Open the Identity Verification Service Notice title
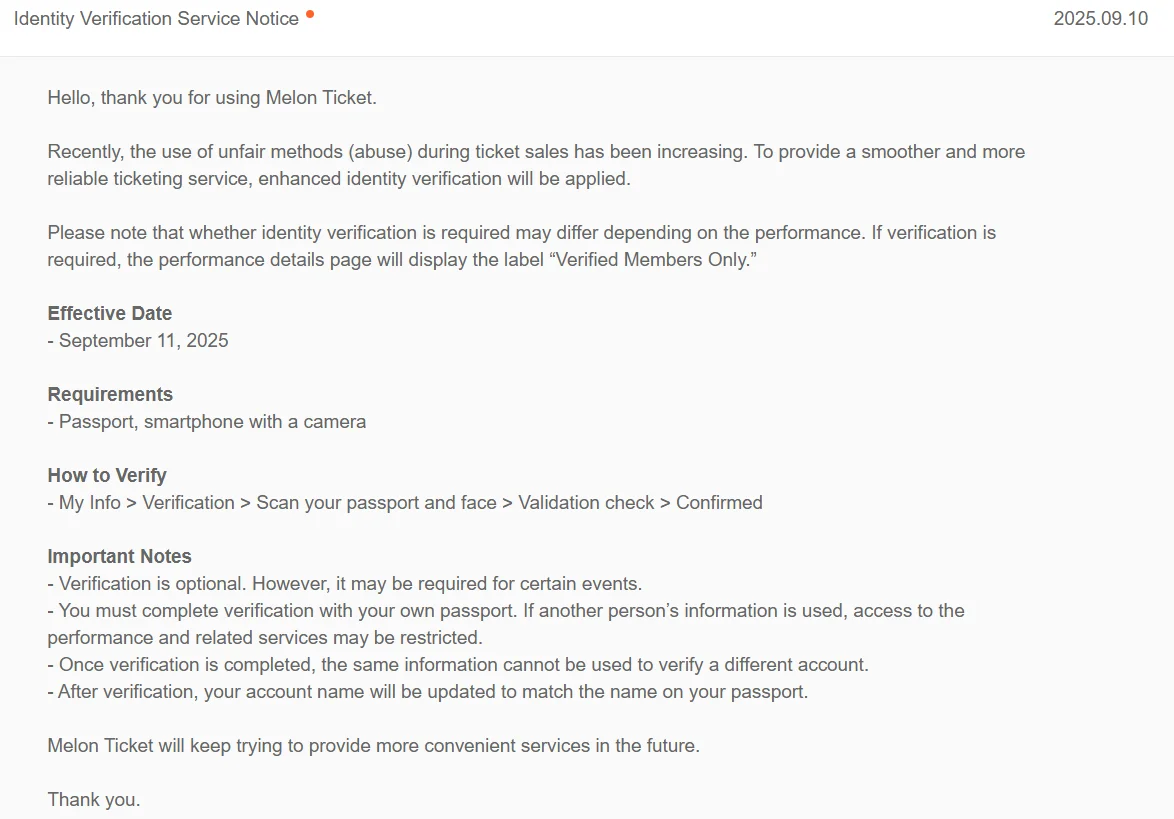 pos(156,19)
